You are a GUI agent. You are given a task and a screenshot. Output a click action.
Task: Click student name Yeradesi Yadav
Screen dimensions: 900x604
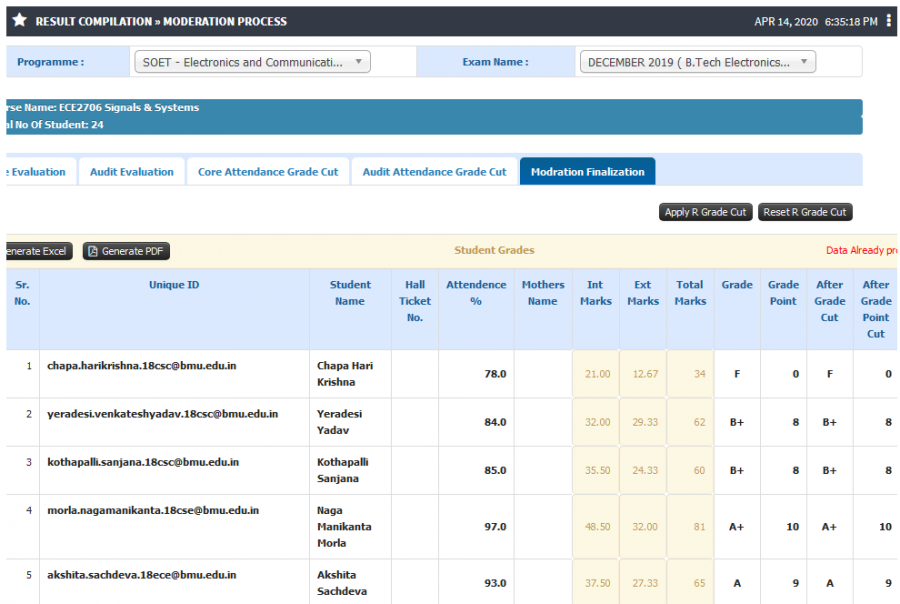point(340,422)
